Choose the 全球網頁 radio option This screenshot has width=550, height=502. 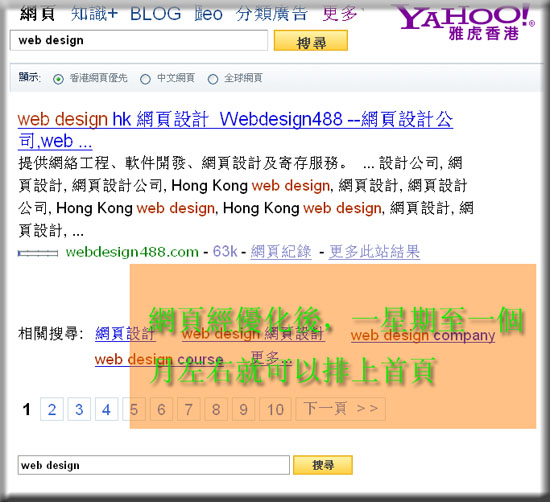pos(213,79)
